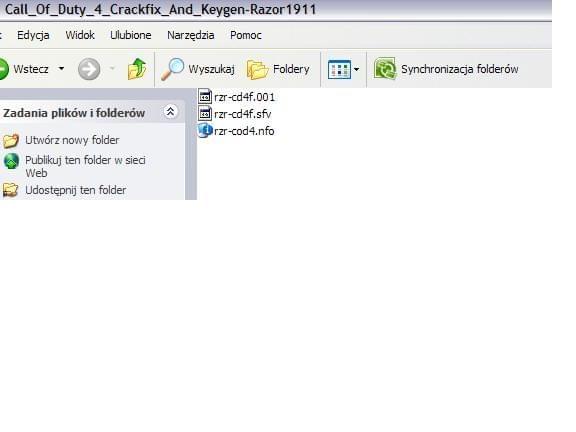Click the views grid icon
The image size is (576, 432).
(339, 69)
